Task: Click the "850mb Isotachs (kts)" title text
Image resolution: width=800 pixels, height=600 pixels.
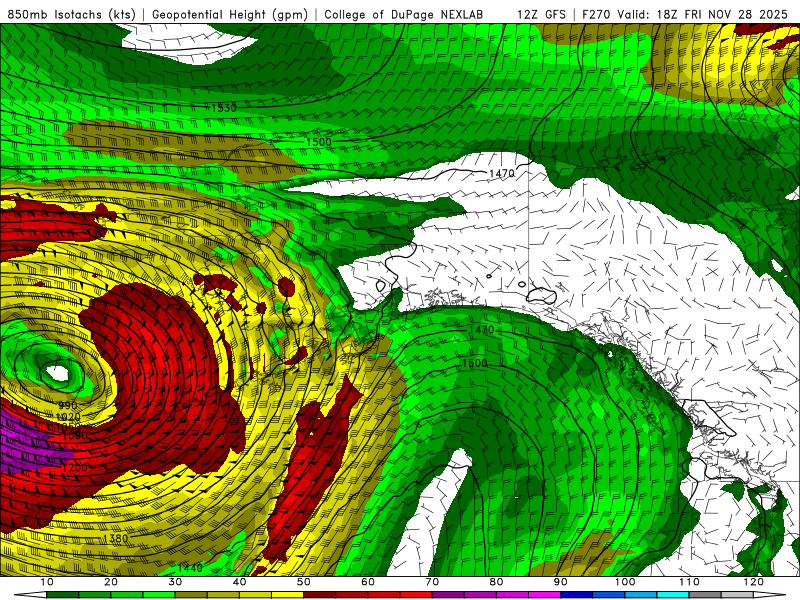Action: (x=71, y=15)
